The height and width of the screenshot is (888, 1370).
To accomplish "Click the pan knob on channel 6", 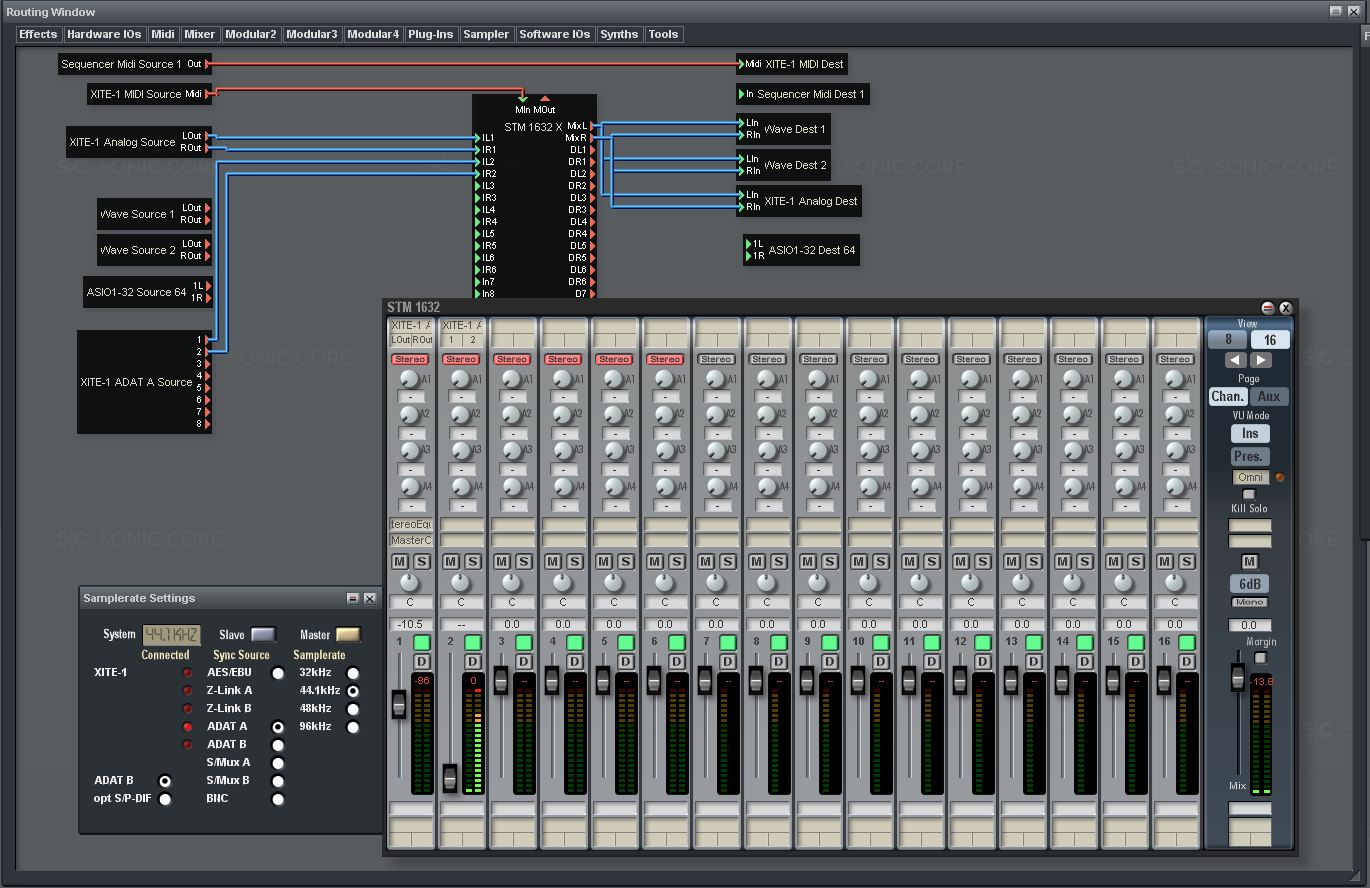I will [663, 582].
